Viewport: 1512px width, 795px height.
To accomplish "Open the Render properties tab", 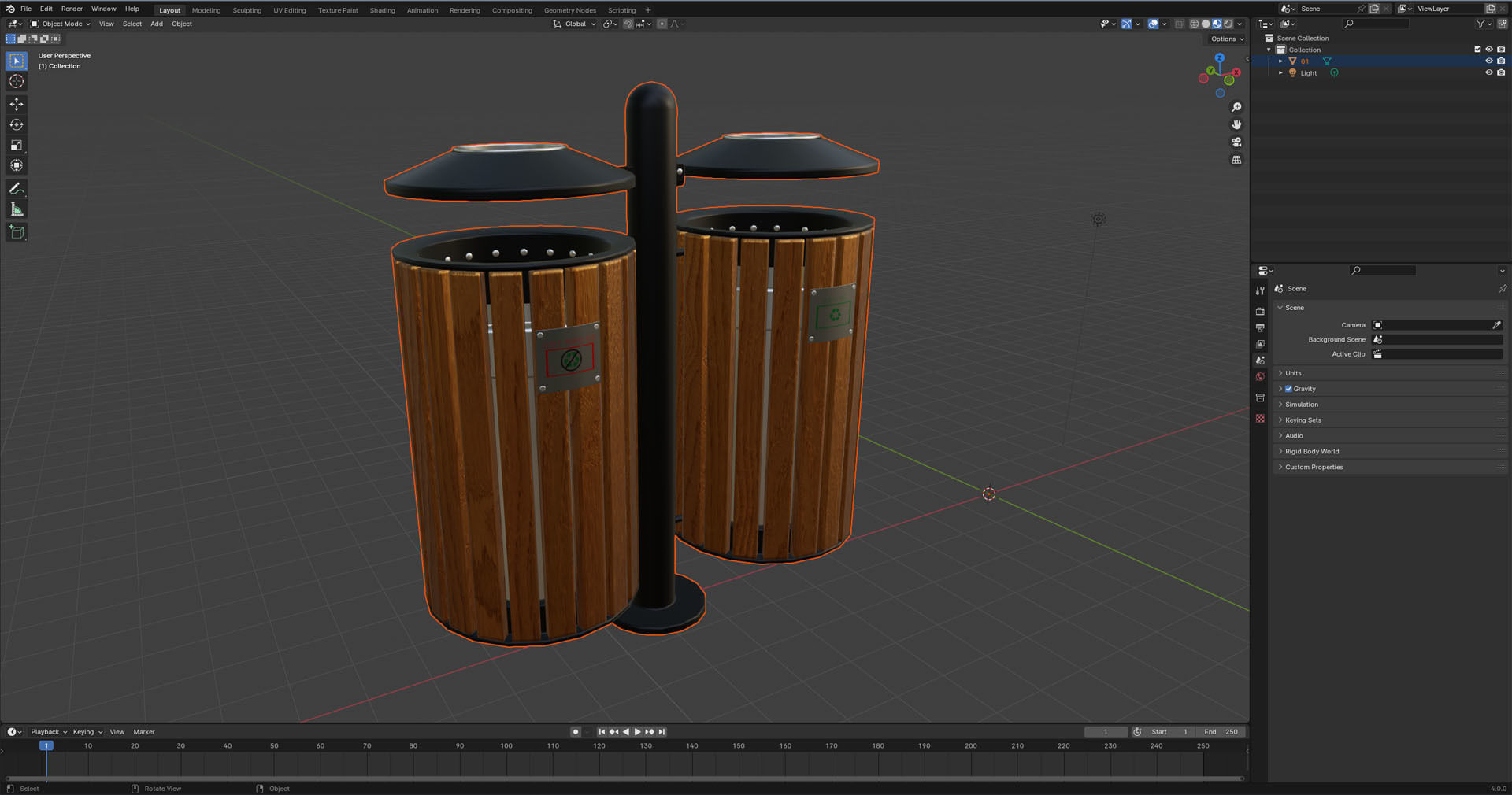I will pos(1260,311).
